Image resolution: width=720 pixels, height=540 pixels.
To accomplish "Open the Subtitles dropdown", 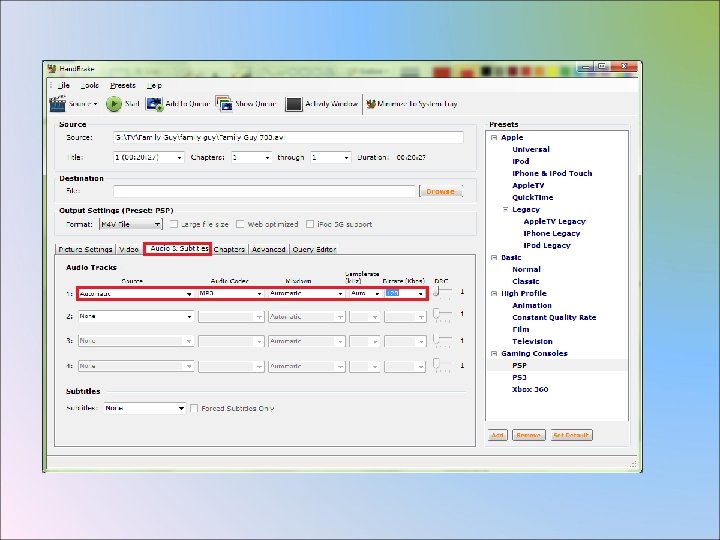I will [x=145, y=408].
